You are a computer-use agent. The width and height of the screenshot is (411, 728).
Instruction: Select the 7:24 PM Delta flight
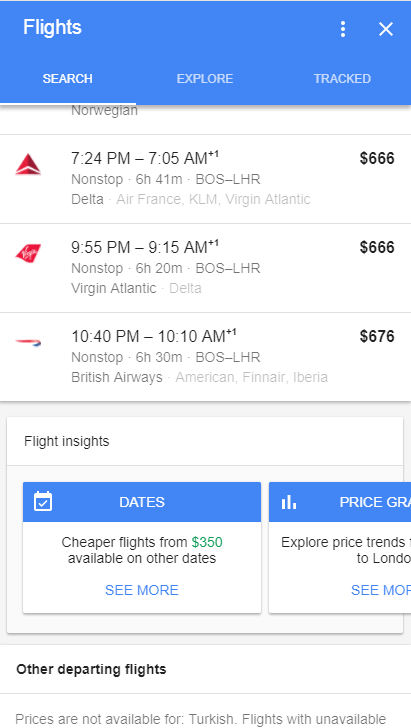click(205, 179)
